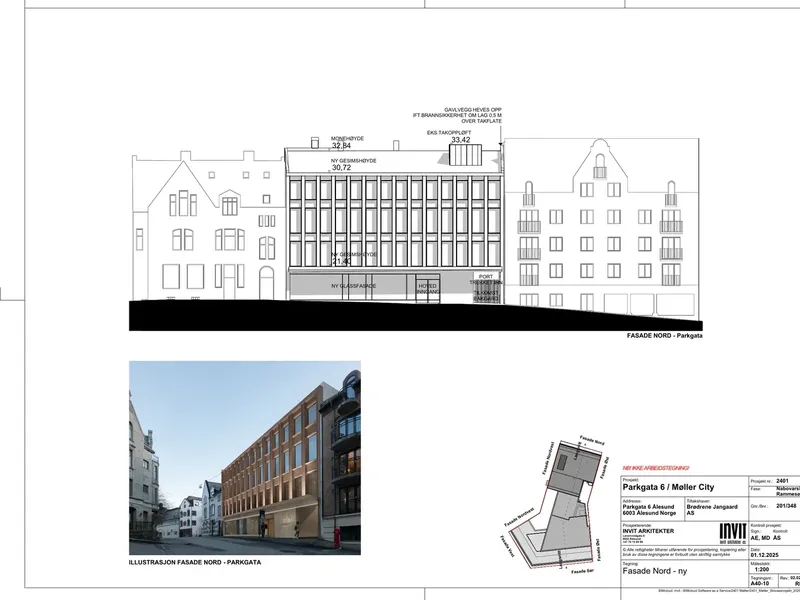Click the owner name 'Brødrene Jangaard AS'

point(712,510)
